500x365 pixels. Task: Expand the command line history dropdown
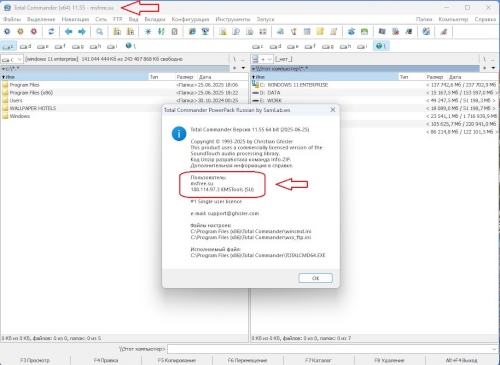click(494, 349)
